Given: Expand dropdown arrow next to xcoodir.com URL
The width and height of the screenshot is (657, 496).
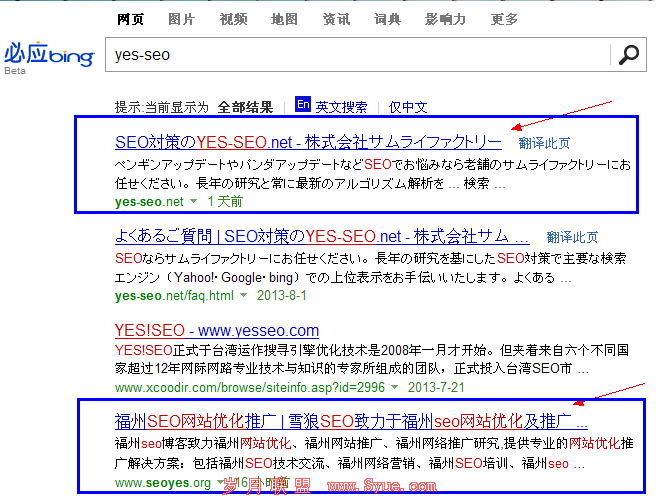Looking at the screenshot, I should tap(394, 387).
